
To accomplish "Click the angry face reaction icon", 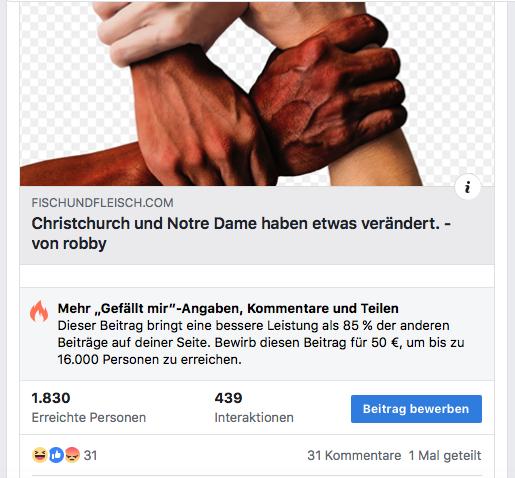I will 72,455.
